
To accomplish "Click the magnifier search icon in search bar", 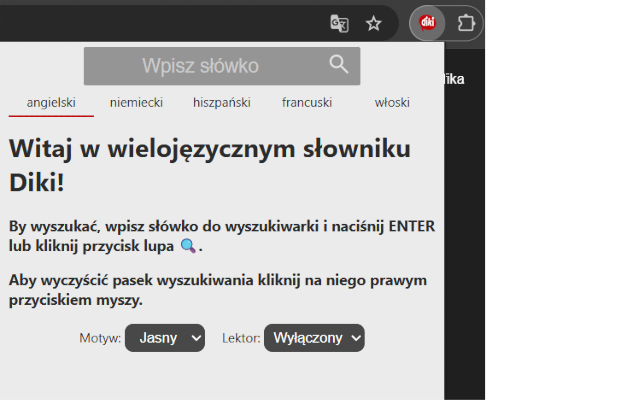I will (338, 64).
